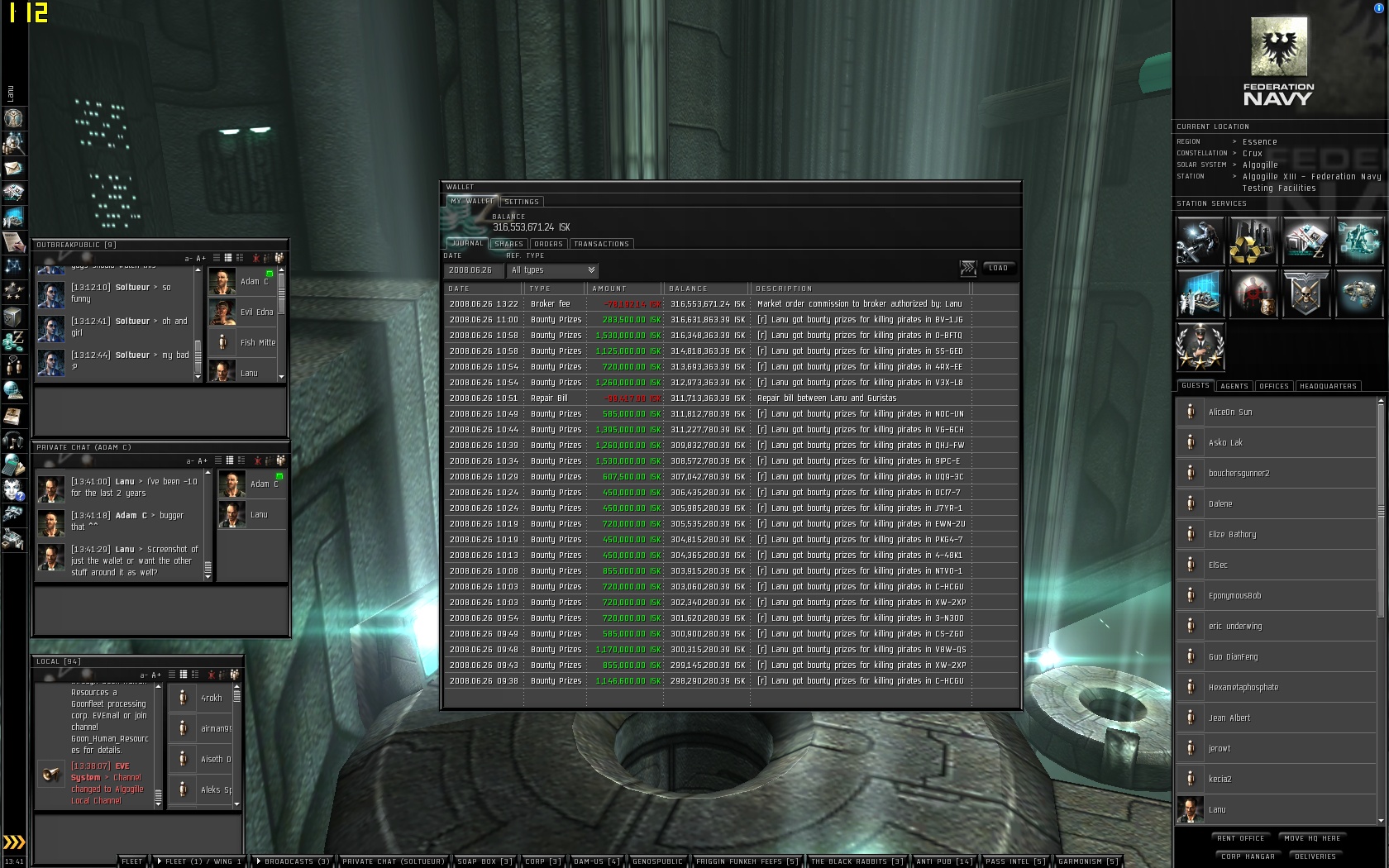The width and height of the screenshot is (1389, 868).
Task: Open the Reprocessing Plant station service
Action: (1253, 240)
